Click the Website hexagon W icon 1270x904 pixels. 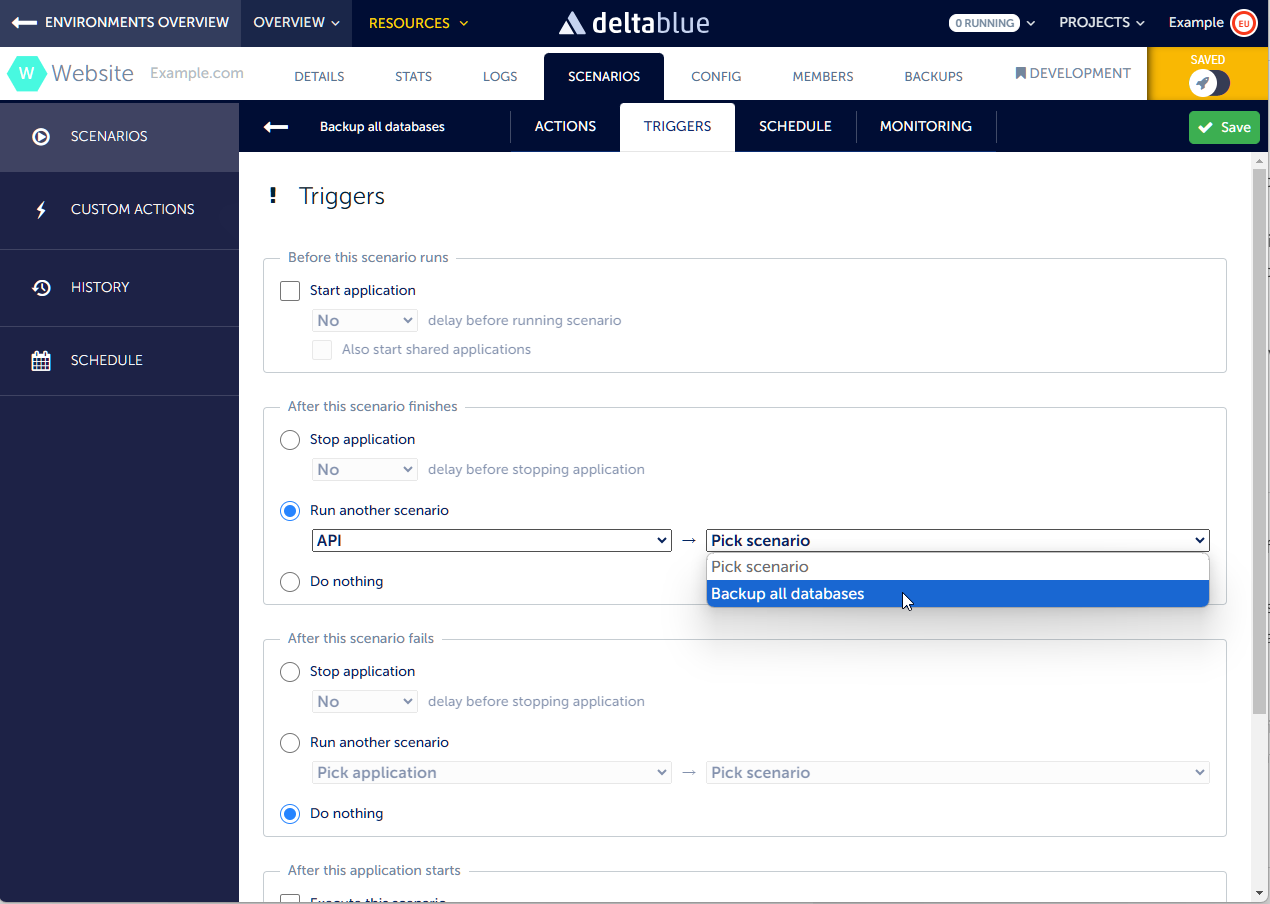pos(26,74)
